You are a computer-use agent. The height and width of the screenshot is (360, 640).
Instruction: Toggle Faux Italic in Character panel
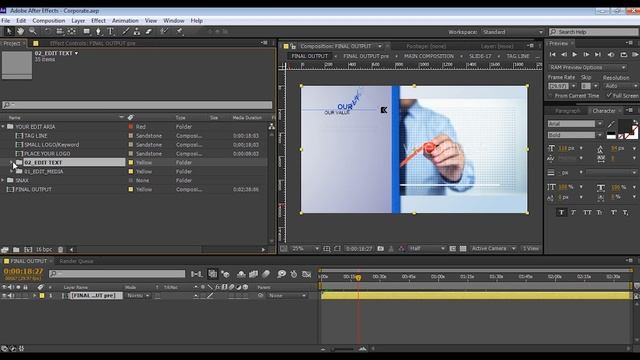[x=574, y=212]
